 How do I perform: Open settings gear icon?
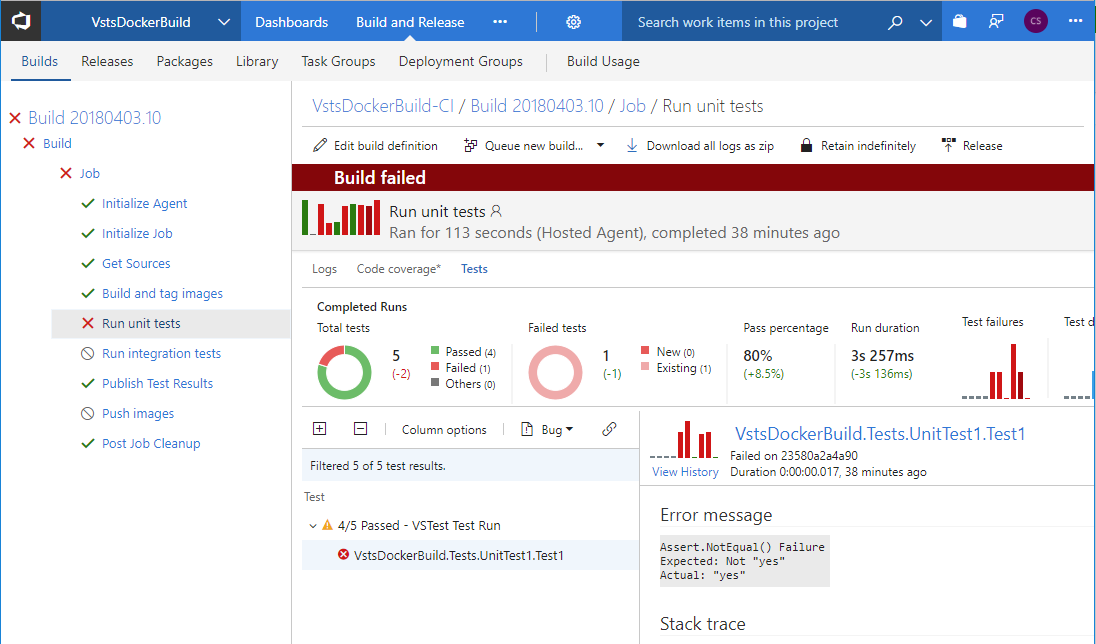[x=573, y=22]
